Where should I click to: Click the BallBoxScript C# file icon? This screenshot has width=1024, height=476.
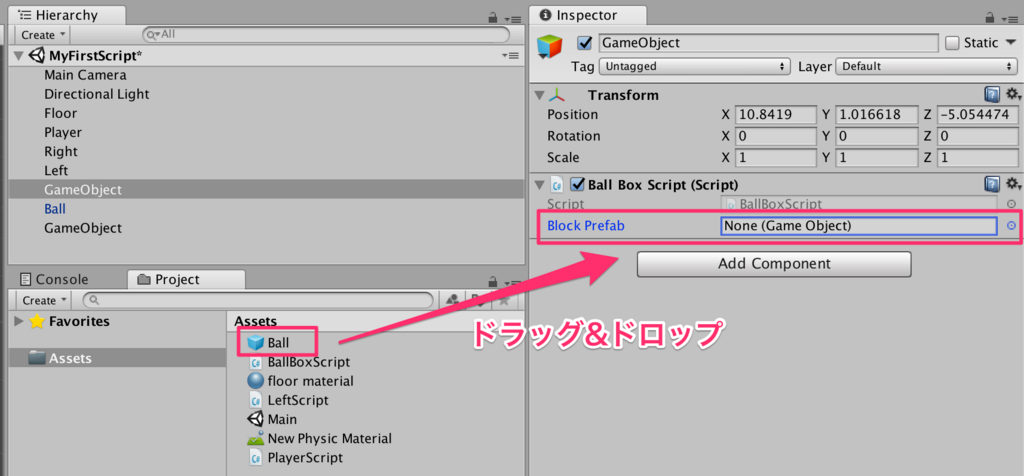coord(255,362)
